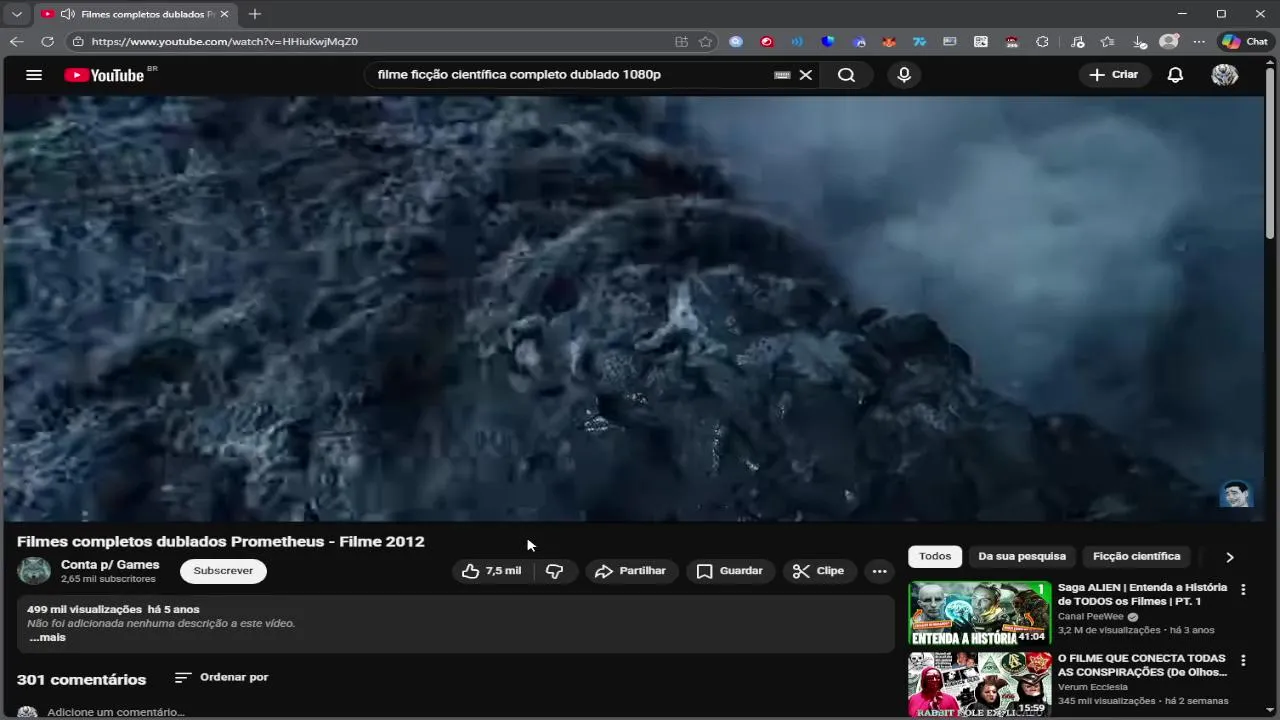Reload the page
Viewport: 1280px width, 720px height.
click(x=47, y=42)
